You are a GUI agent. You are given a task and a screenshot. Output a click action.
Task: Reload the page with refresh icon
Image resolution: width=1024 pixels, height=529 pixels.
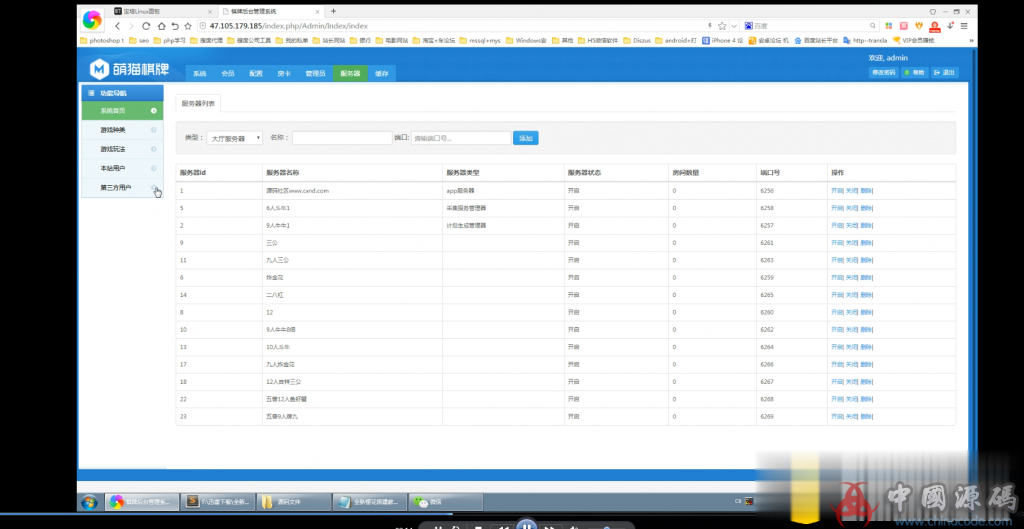(x=146, y=26)
